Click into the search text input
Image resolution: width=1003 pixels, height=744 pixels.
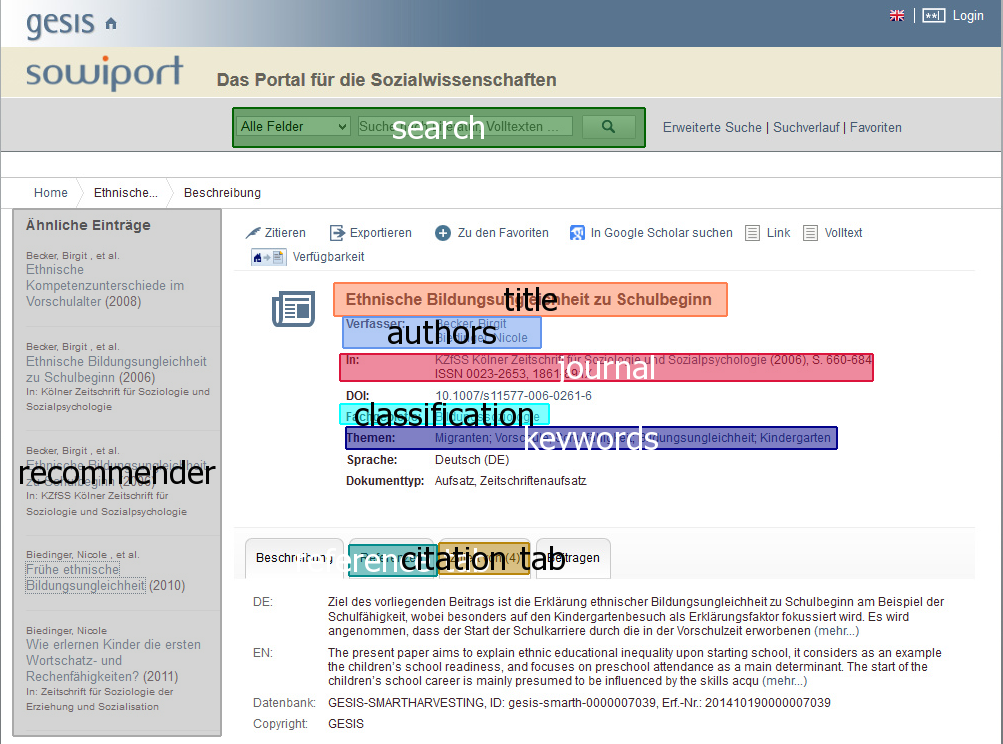(465, 127)
